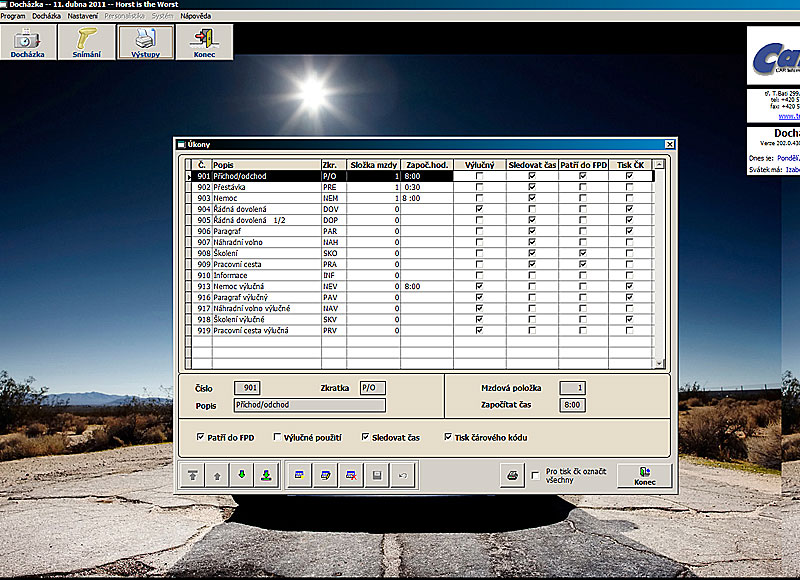Open the Nápověda menu
Screen dimensions: 800x580
click(195, 16)
